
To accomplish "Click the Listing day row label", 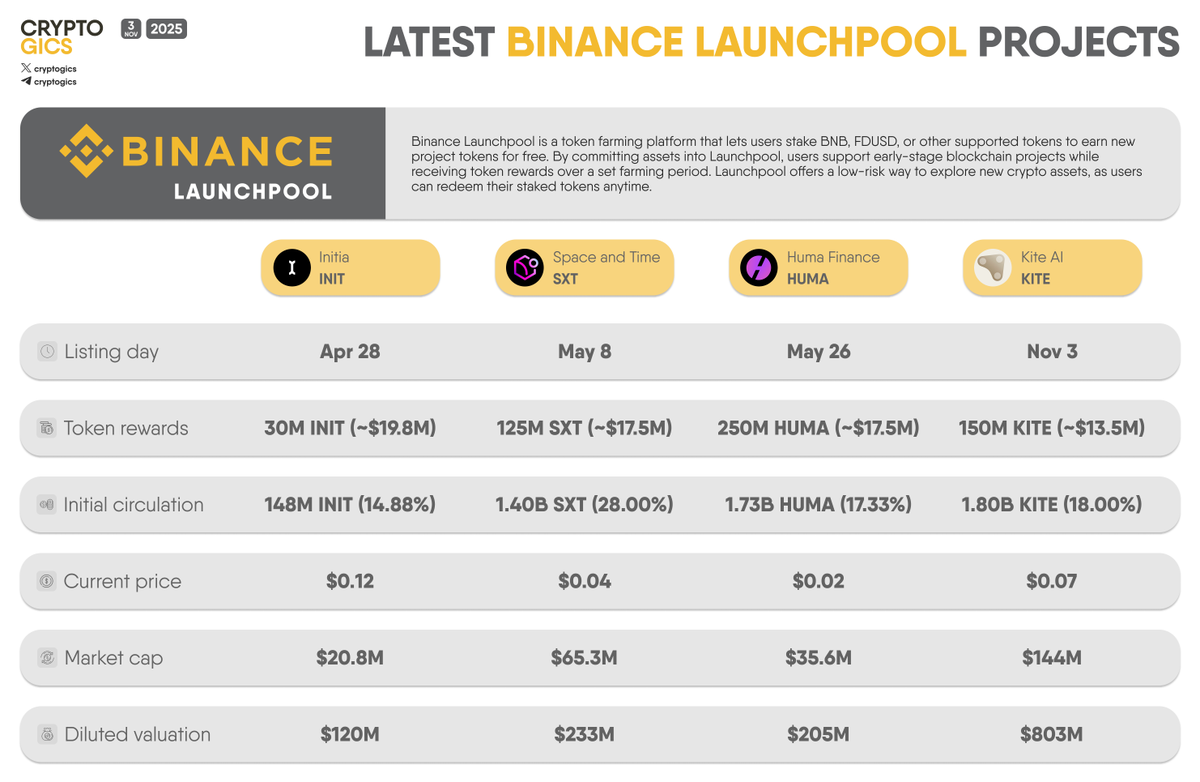I will coord(111,352).
